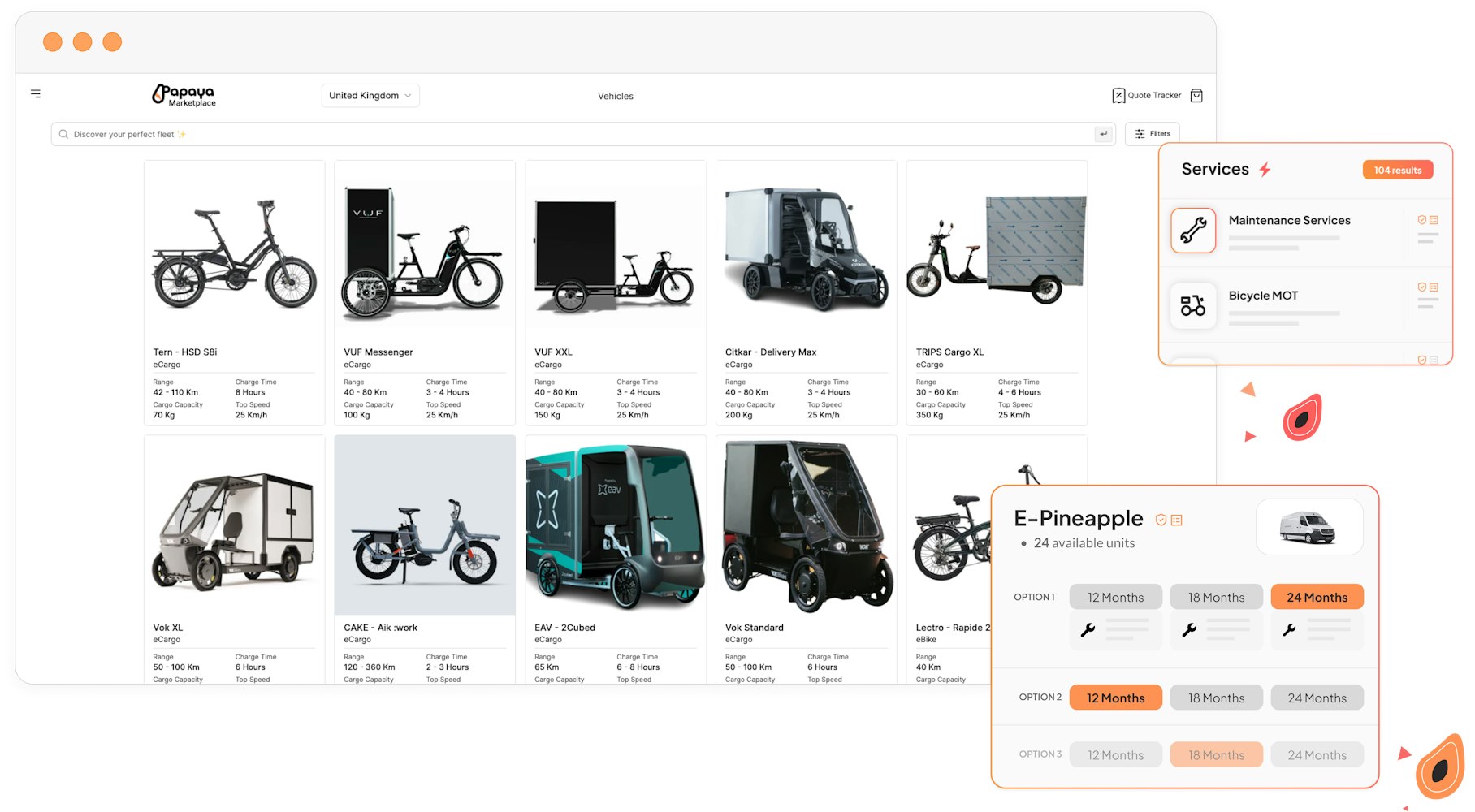Image resolution: width=1475 pixels, height=812 pixels.
Task: Click the Services lightning bolt icon
Action: (x=1265, y=169)
